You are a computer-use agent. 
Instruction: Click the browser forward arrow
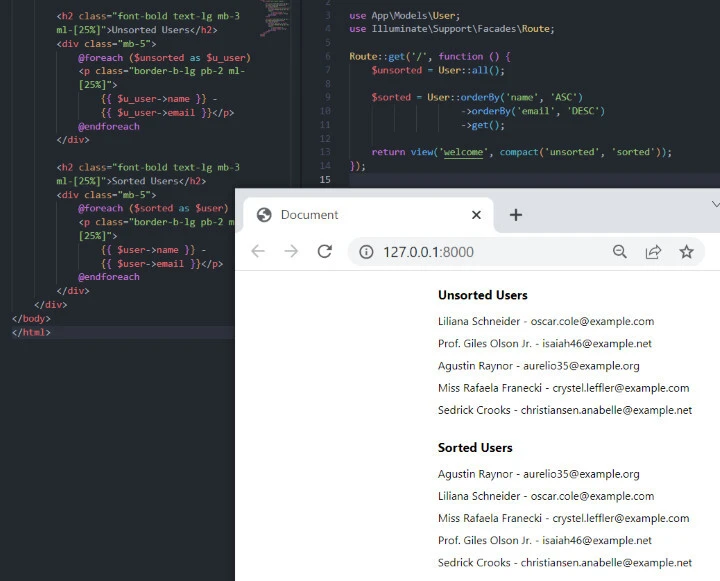click(x=291, y=251)
